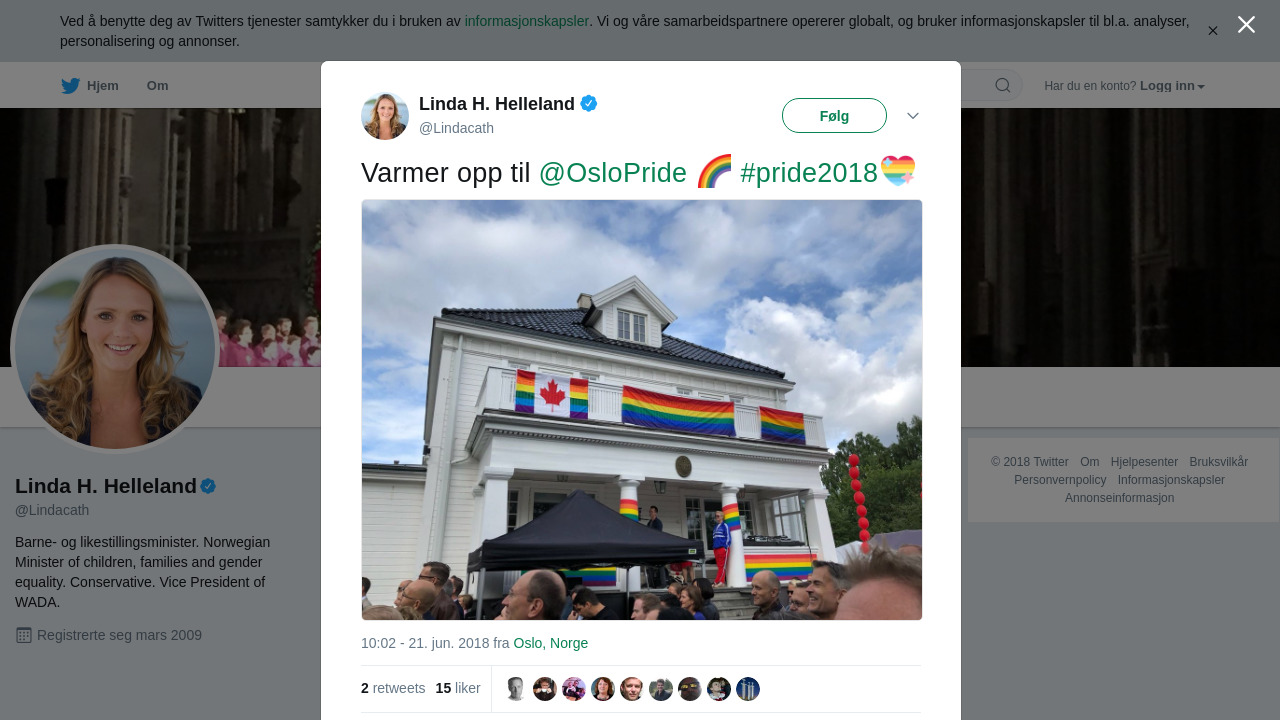
Task: Open the Hjelpesenter footer link
Action: (1144, 462)
